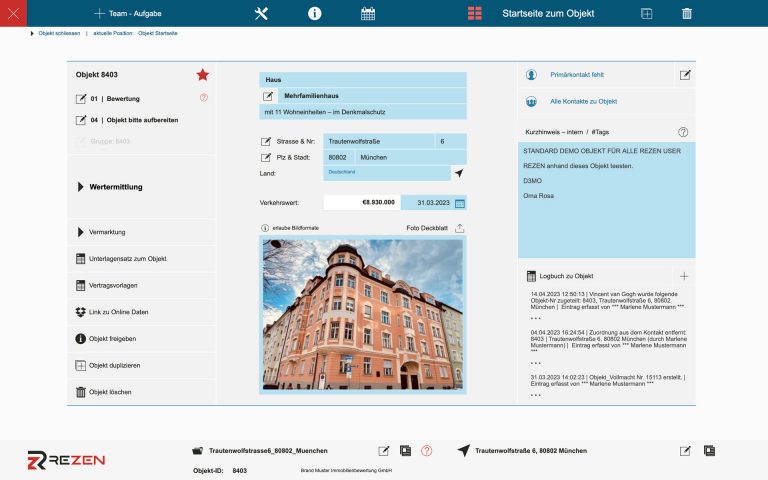Edit the Primärkontakt using pencil icon
768x480 pixels.
click(x=685, y=75)
